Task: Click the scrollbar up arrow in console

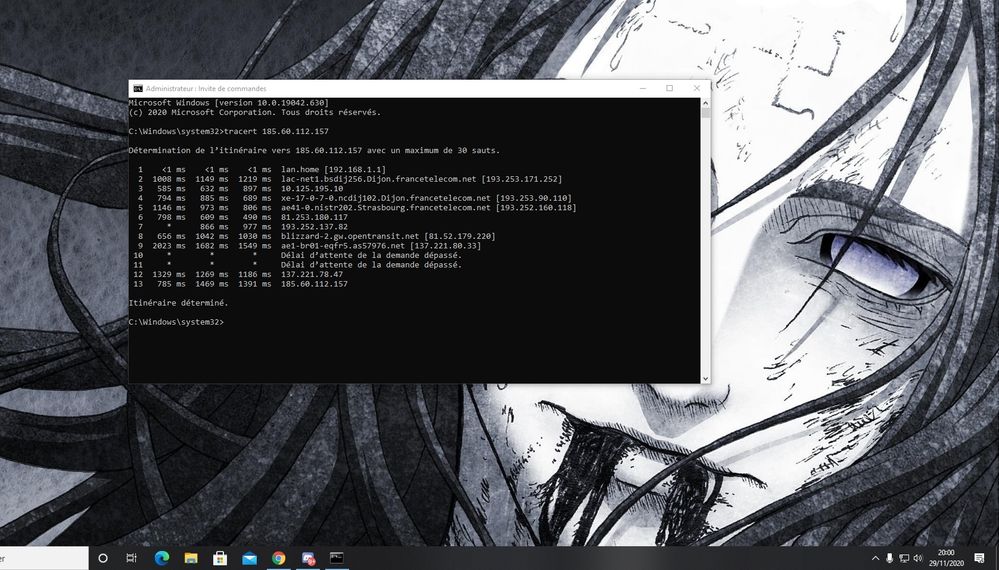Action: pyautogui.click(x=706, y=101)
